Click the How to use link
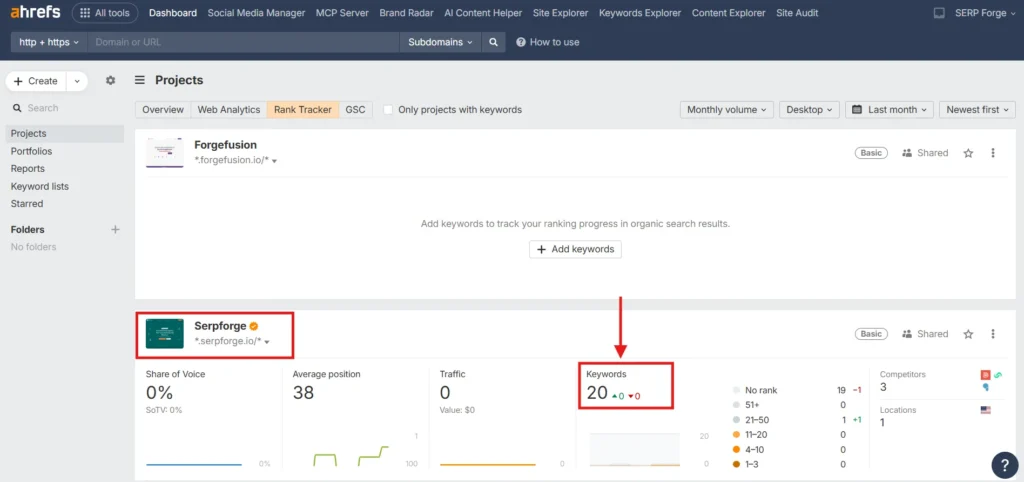The width and height of the screenshot is (1024, 482). pyautogui.click(x=547, y=42)
